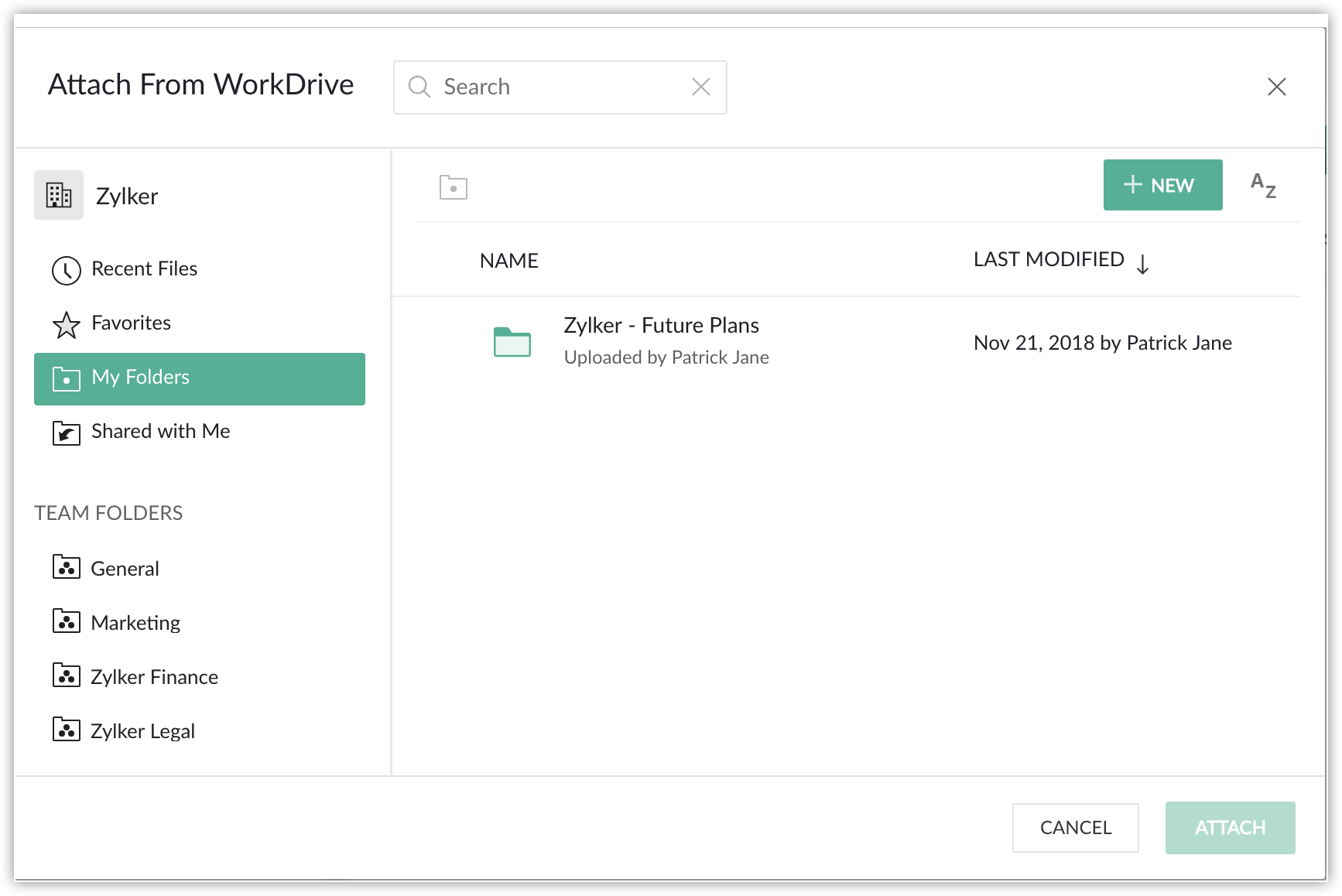The width and height of the screenshot is (1342, 896).
Task: Open the Shared with Me section
Action: (160, 431)
